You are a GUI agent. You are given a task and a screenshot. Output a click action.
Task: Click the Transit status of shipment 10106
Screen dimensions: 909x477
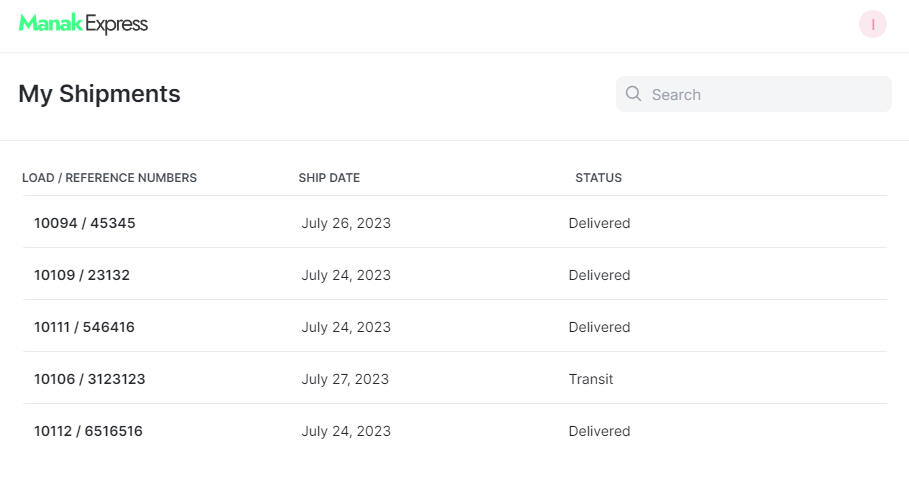pos(591,379)
